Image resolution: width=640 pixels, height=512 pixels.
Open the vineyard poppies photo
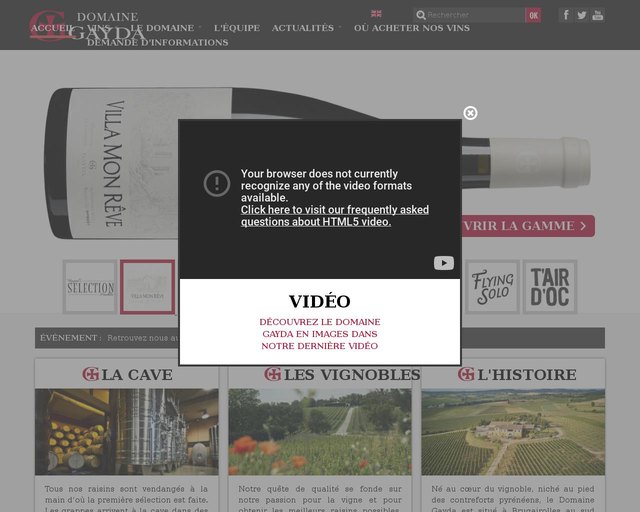[320, 432]
